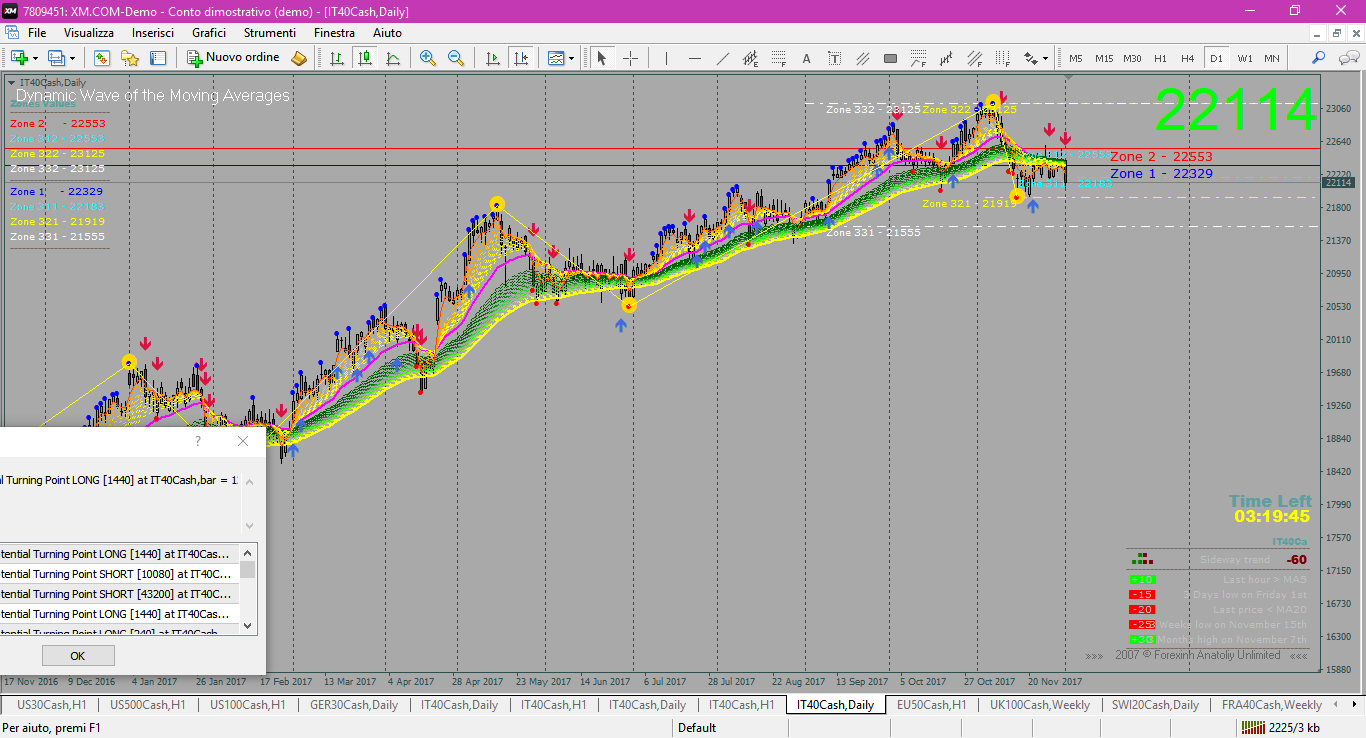Click the Nuovo ordine button
This screenshot has height=738, width=1366.
click(234, 58)
